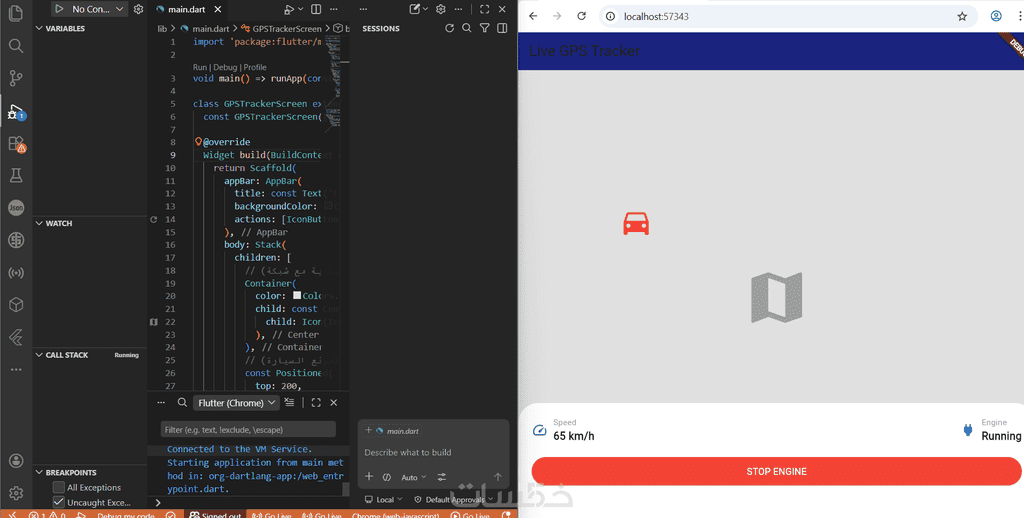Enable the All Exceptions breakpoint checkbox
This screenshot has height=518, width=1024.
[59, 487]
